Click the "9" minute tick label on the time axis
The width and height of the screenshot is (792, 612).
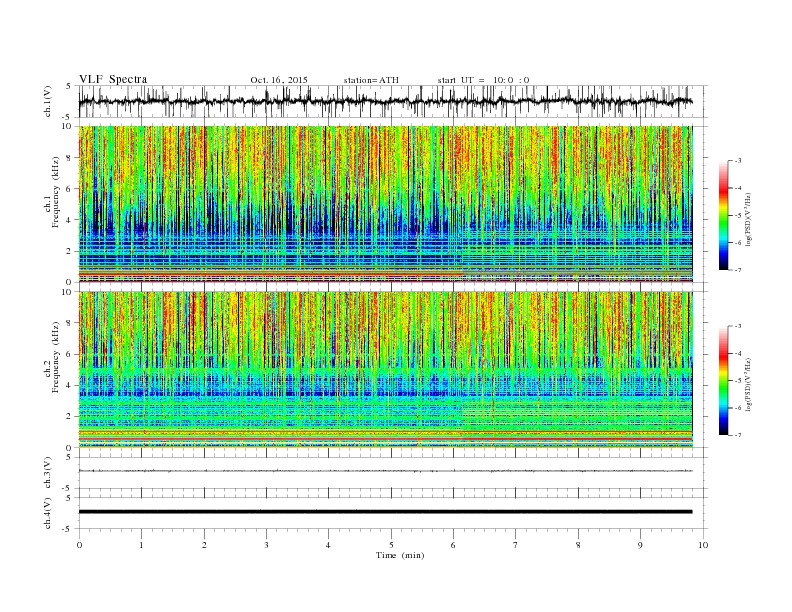(x=640, y=545)
